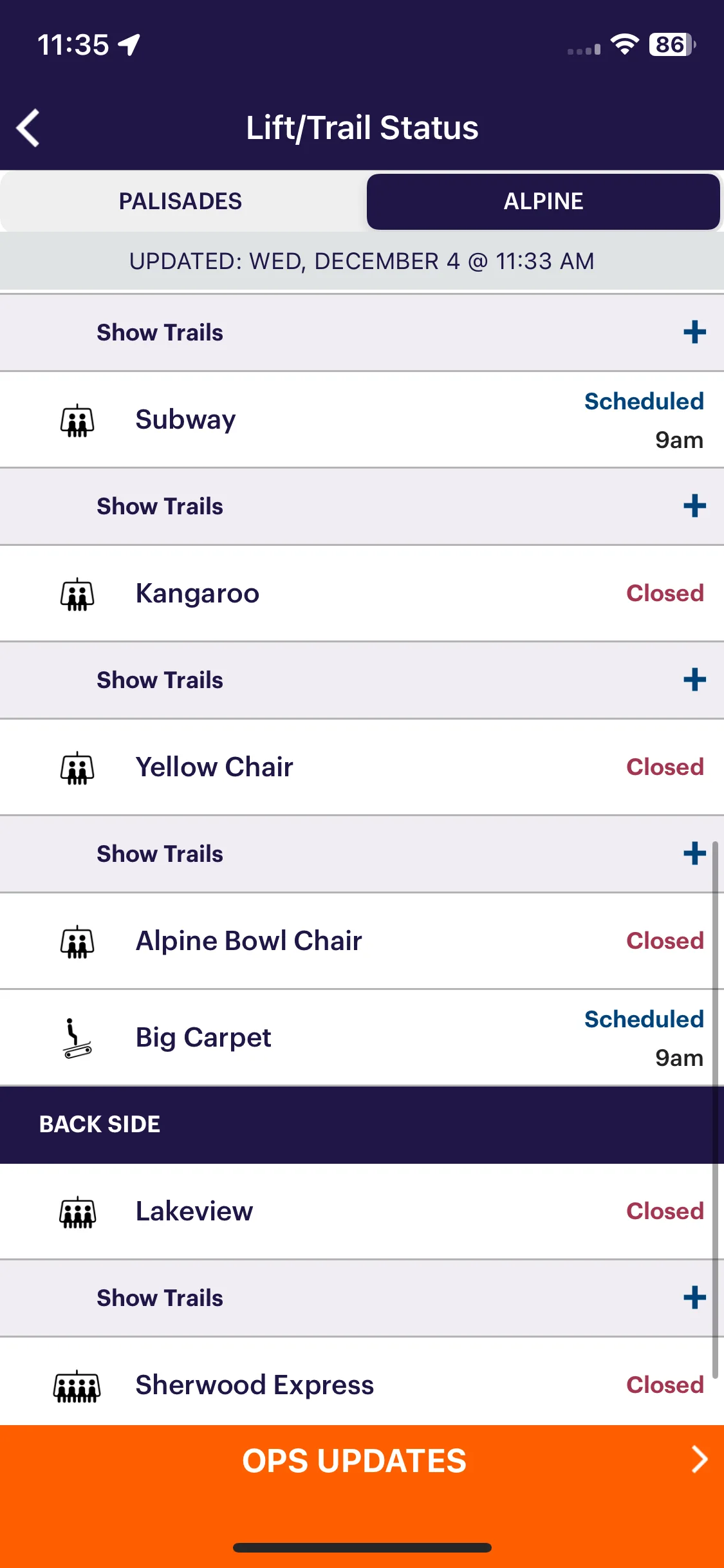Click the vertical scrollbar on right edge

point(715,1108)
